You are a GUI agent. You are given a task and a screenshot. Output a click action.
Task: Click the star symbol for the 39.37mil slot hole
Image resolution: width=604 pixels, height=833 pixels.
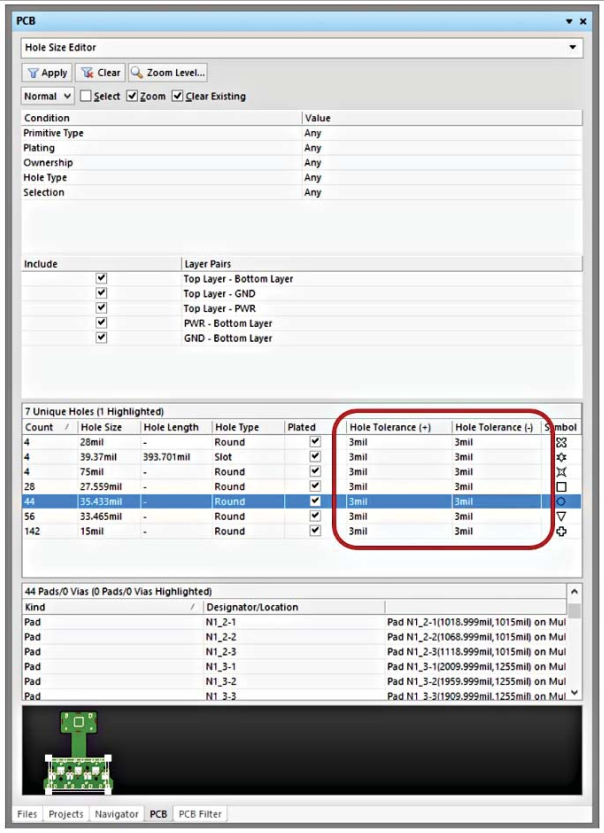point(561,457)
